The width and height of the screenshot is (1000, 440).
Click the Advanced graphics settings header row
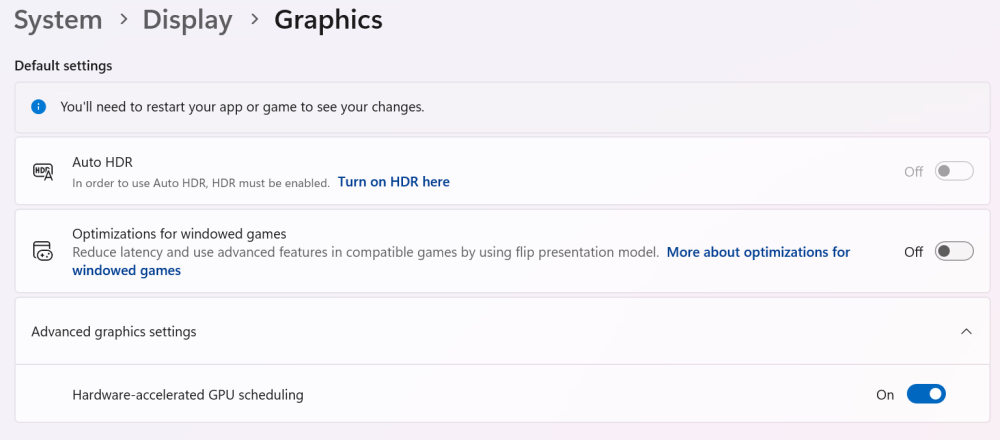tap(400, 331)
